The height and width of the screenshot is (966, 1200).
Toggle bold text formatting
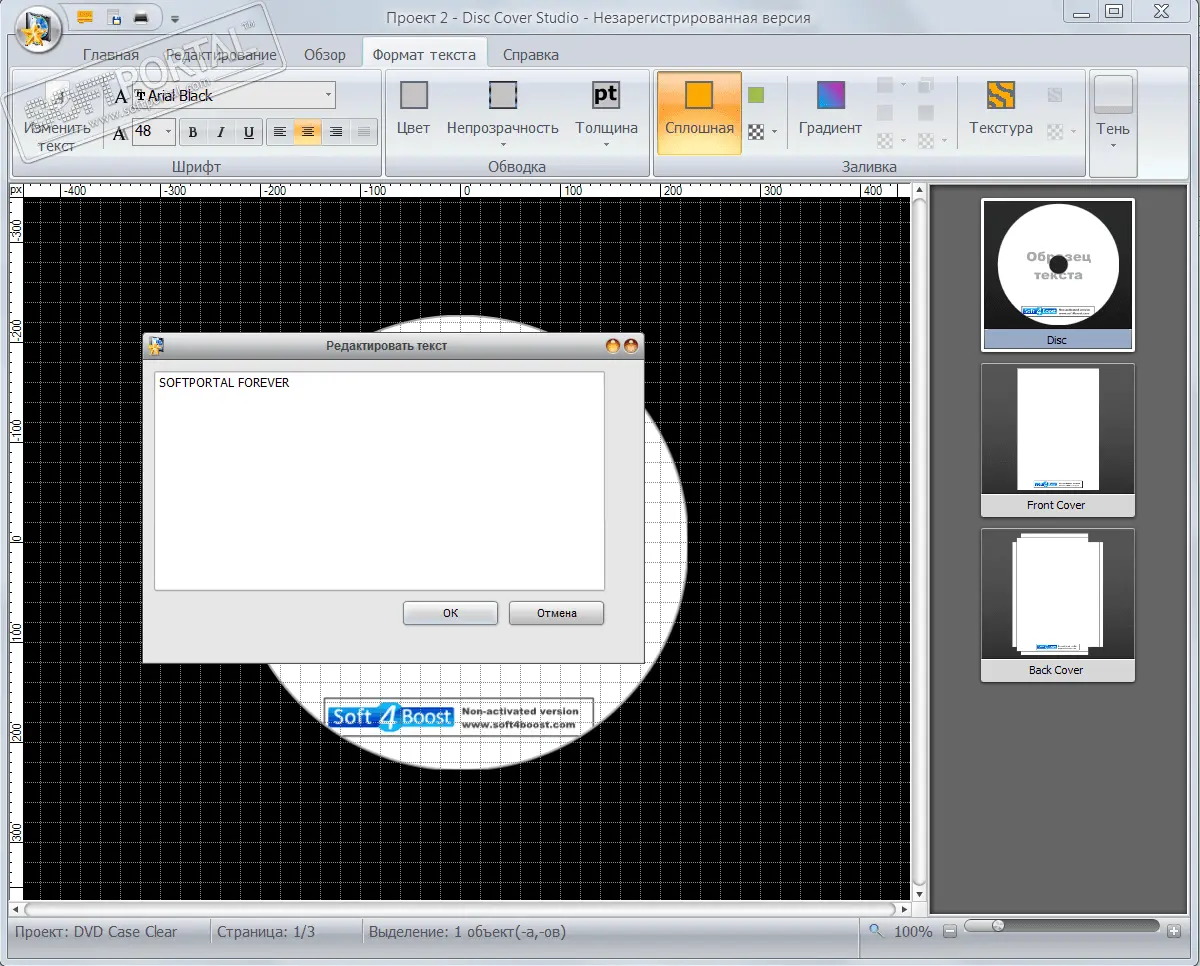coord(193,132)
